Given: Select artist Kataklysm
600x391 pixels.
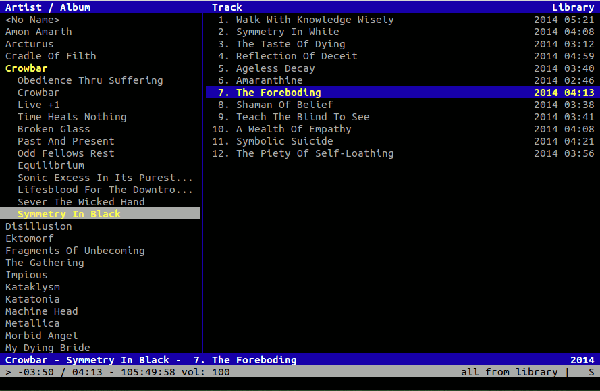Looking at the screenshot, I should pos(33,287).
